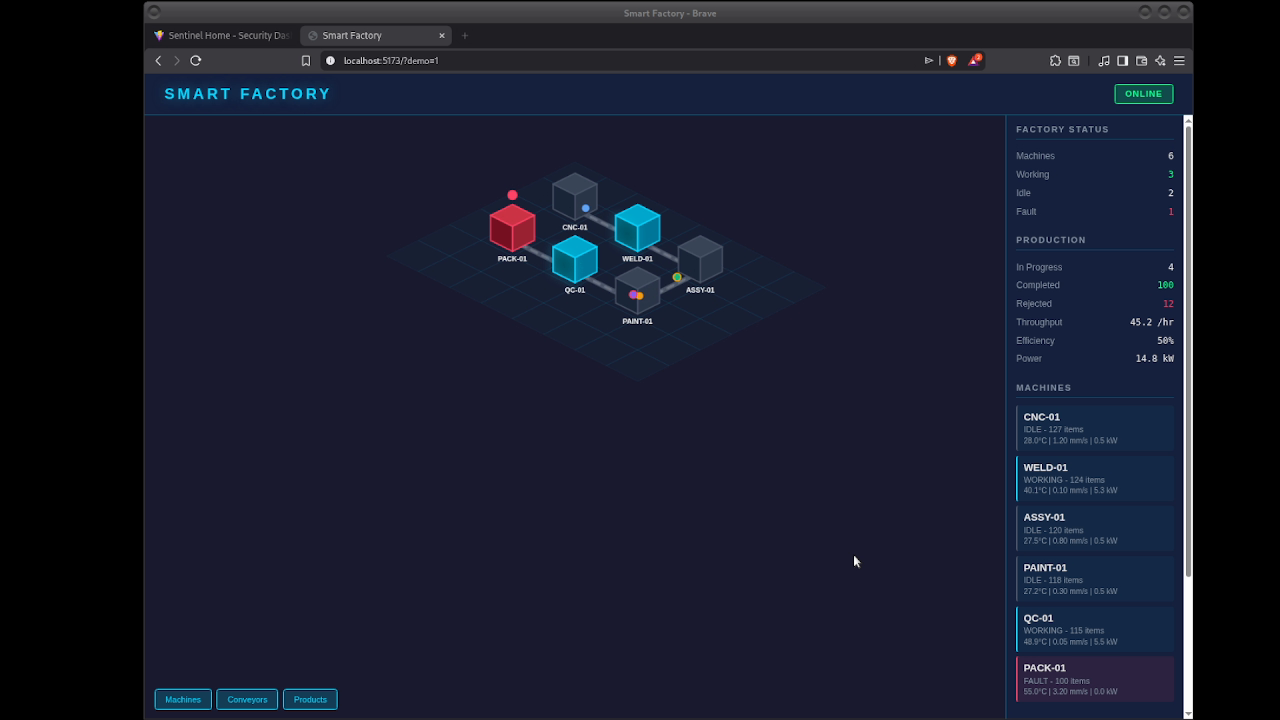Toggle the browser sidebar panel icon

(1121, 61)
